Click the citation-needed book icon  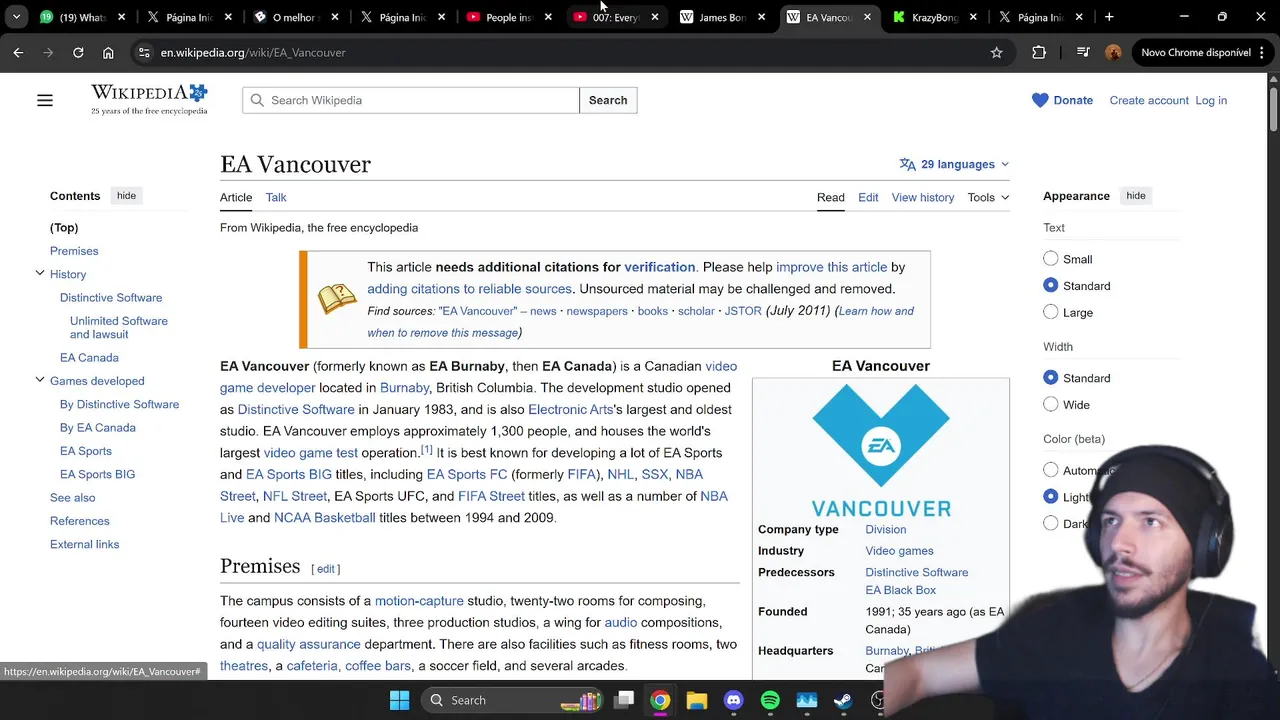coord(337,299)
